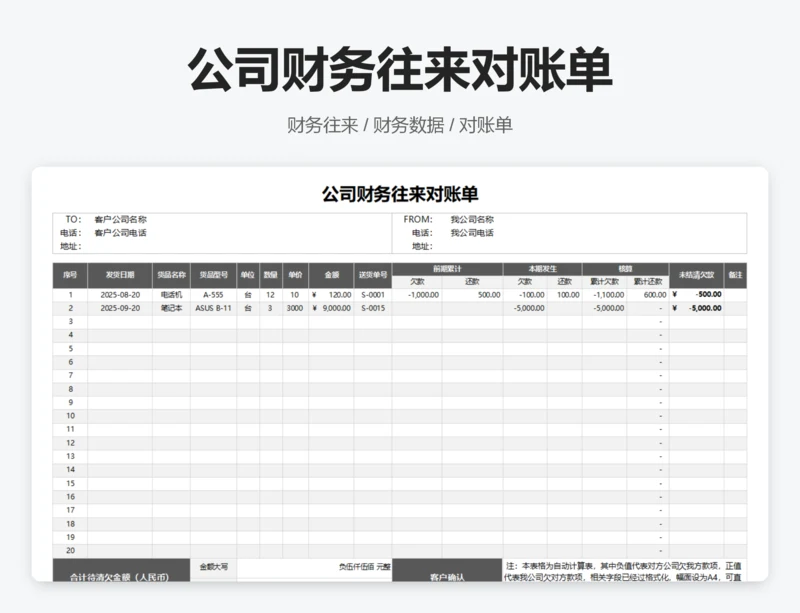Click the 我公司名称 cell

point(472,219)
